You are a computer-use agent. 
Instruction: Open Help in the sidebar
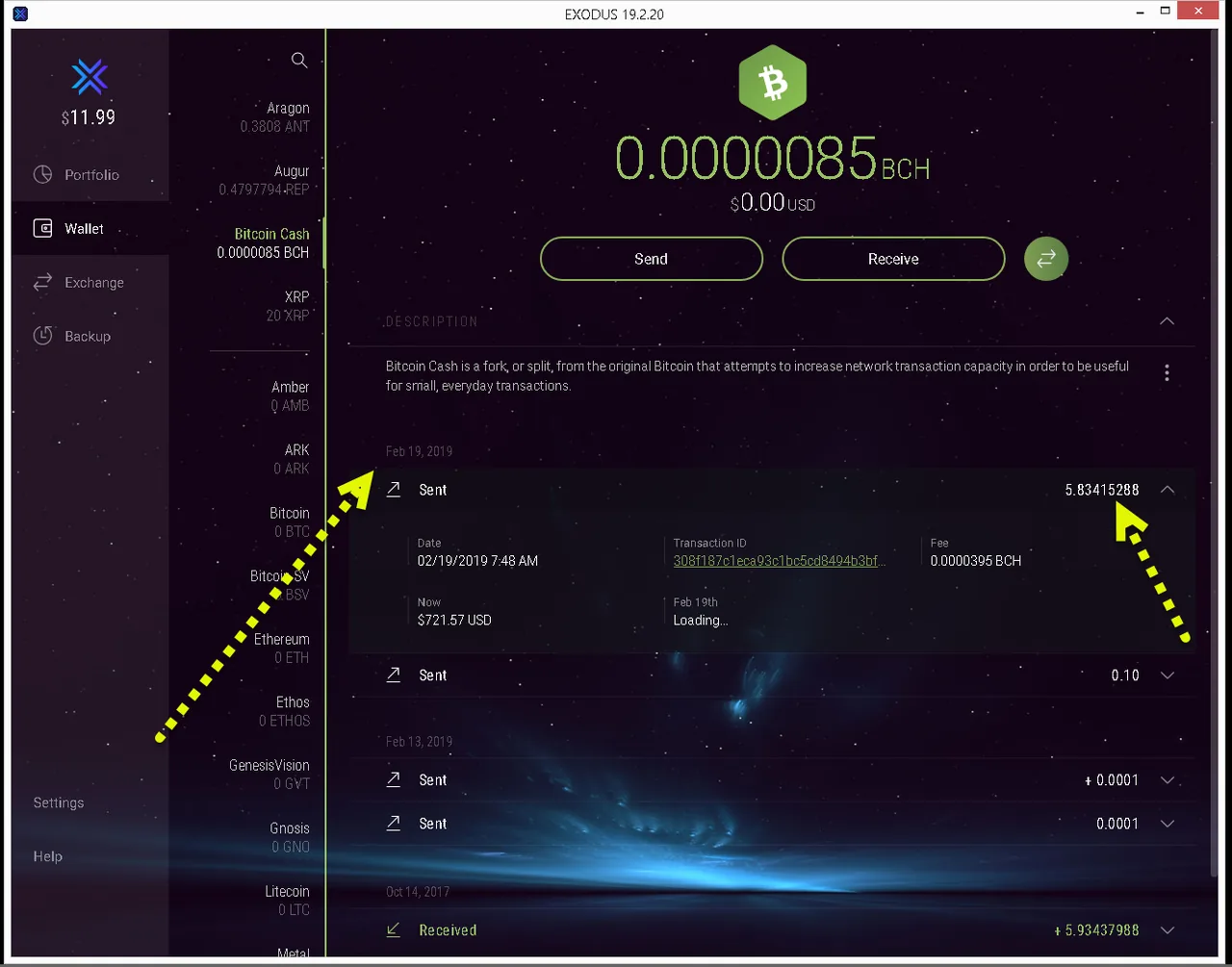pos(48,856)
